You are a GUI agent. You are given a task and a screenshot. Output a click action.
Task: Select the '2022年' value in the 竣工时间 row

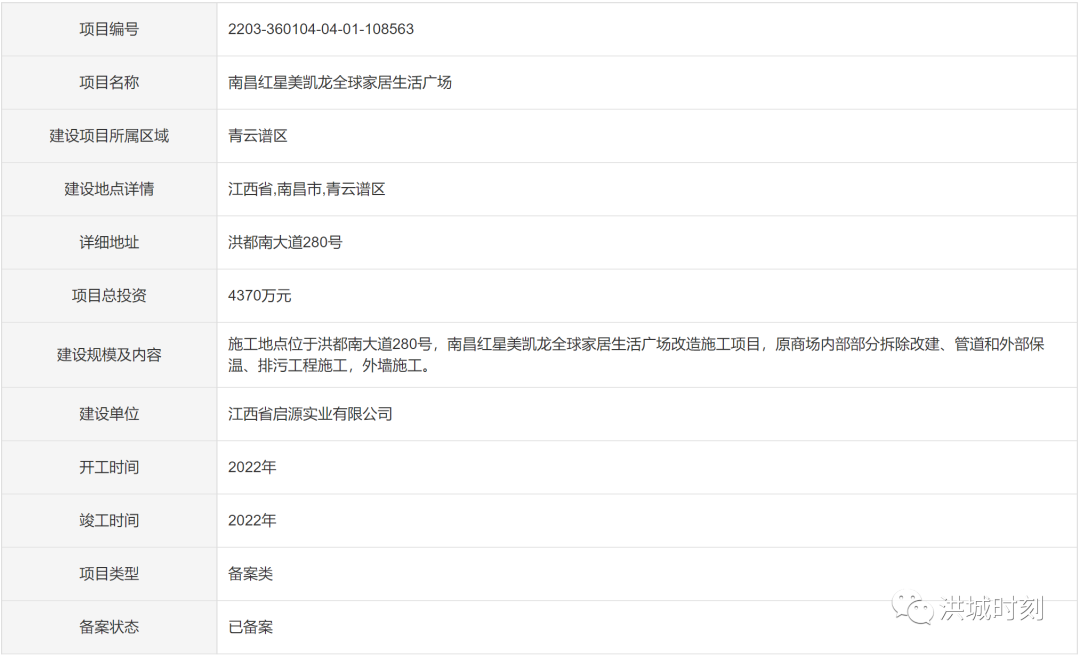pos(252,520)
